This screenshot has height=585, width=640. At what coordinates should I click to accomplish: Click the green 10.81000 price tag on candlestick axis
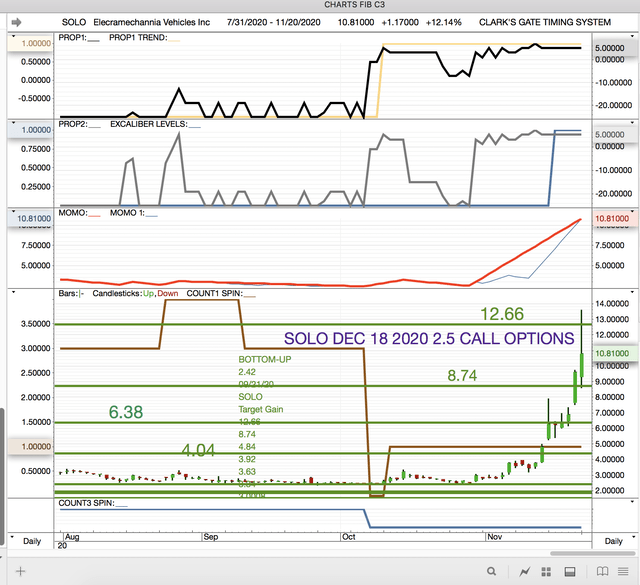[x=612, y=354]
